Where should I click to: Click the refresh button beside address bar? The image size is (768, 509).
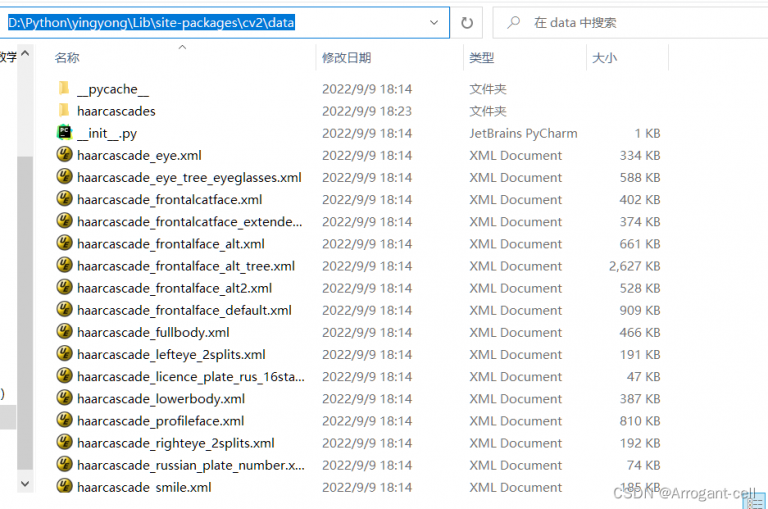[467, 22]
